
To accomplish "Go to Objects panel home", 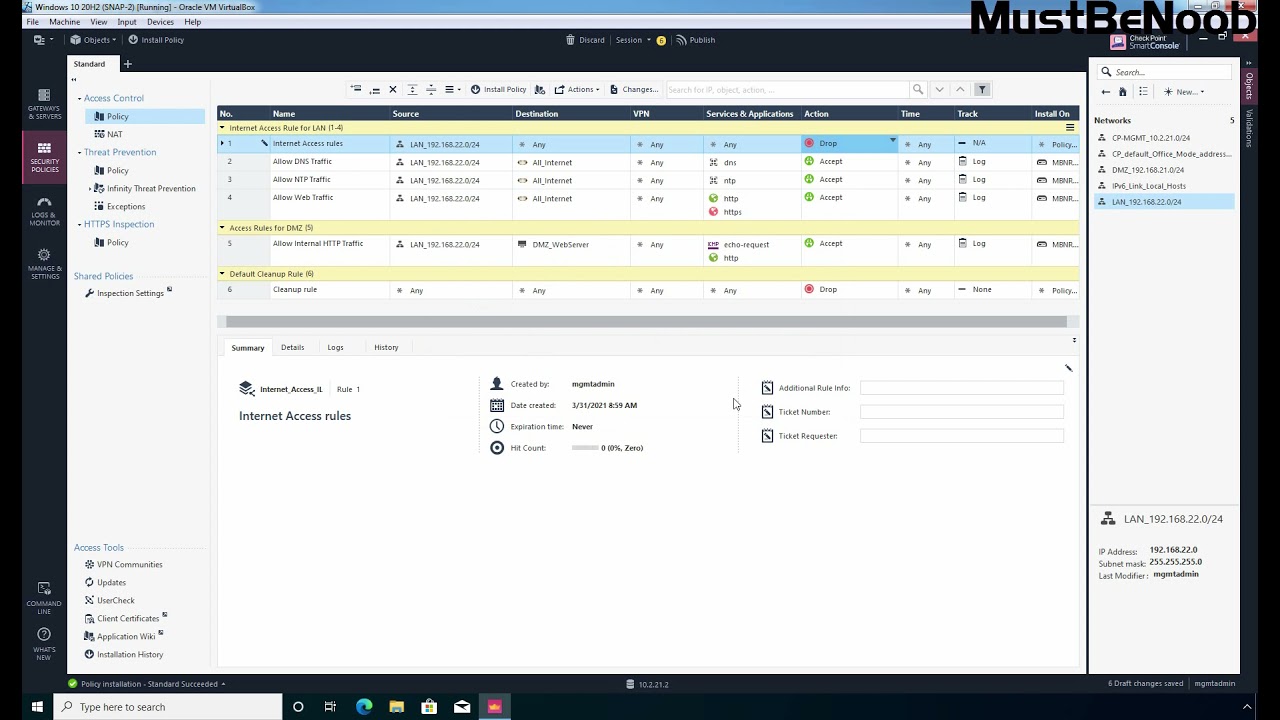I will point(1123,91).
